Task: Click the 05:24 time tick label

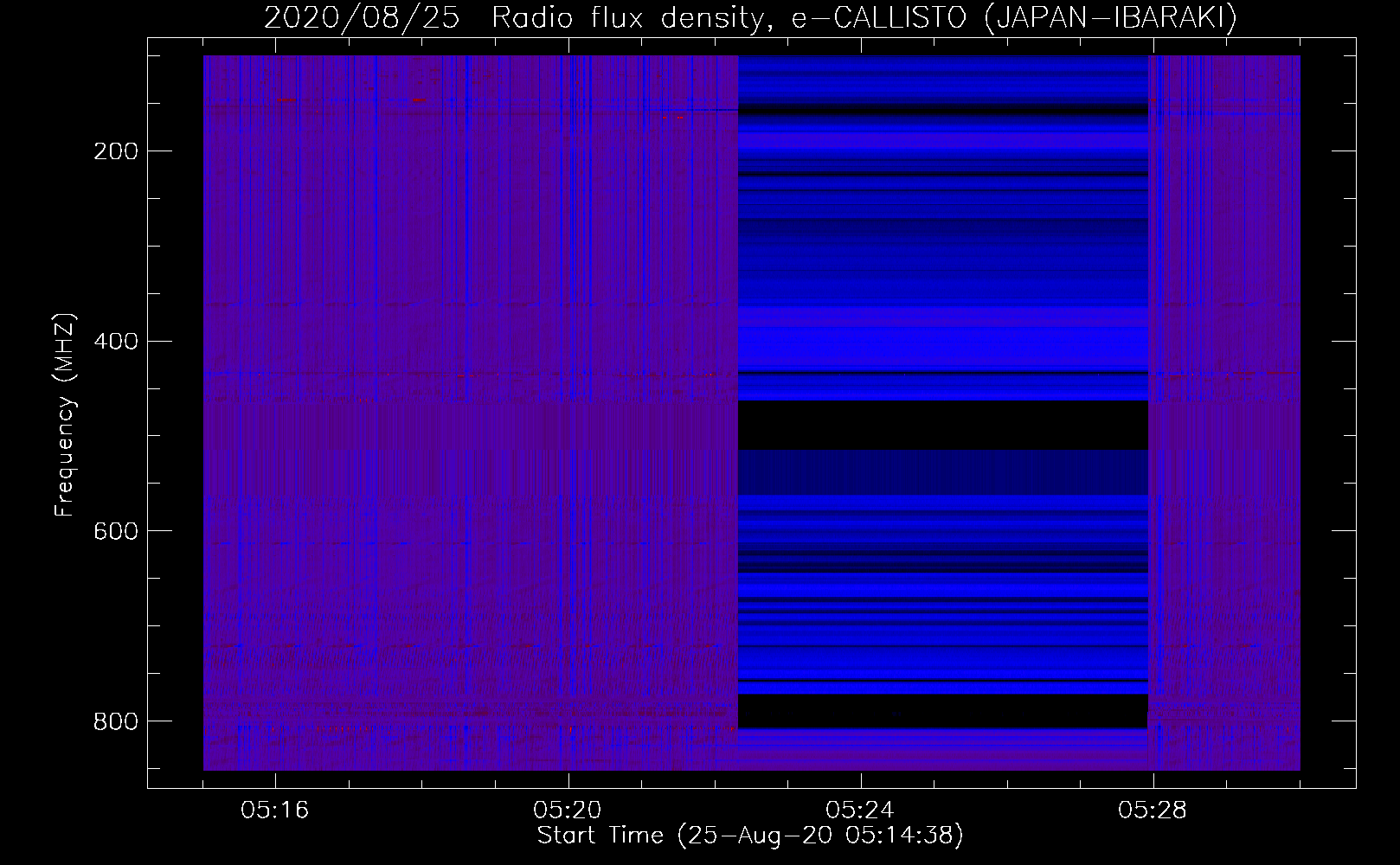Action: coord(860,811)
